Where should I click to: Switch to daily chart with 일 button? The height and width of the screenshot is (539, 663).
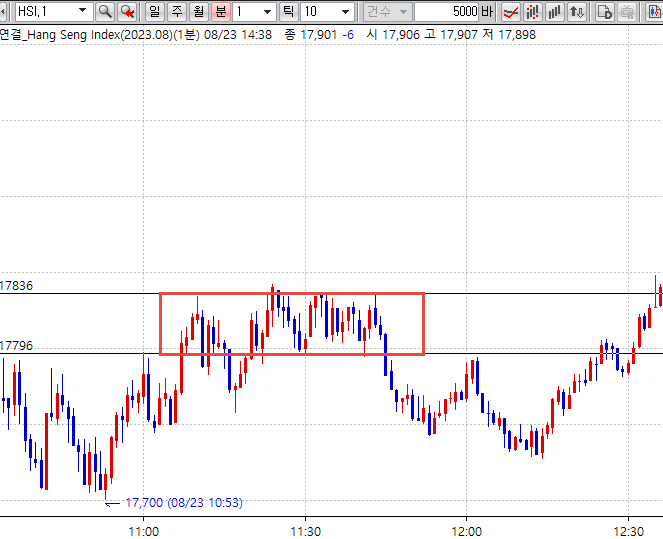click(155, 12)
